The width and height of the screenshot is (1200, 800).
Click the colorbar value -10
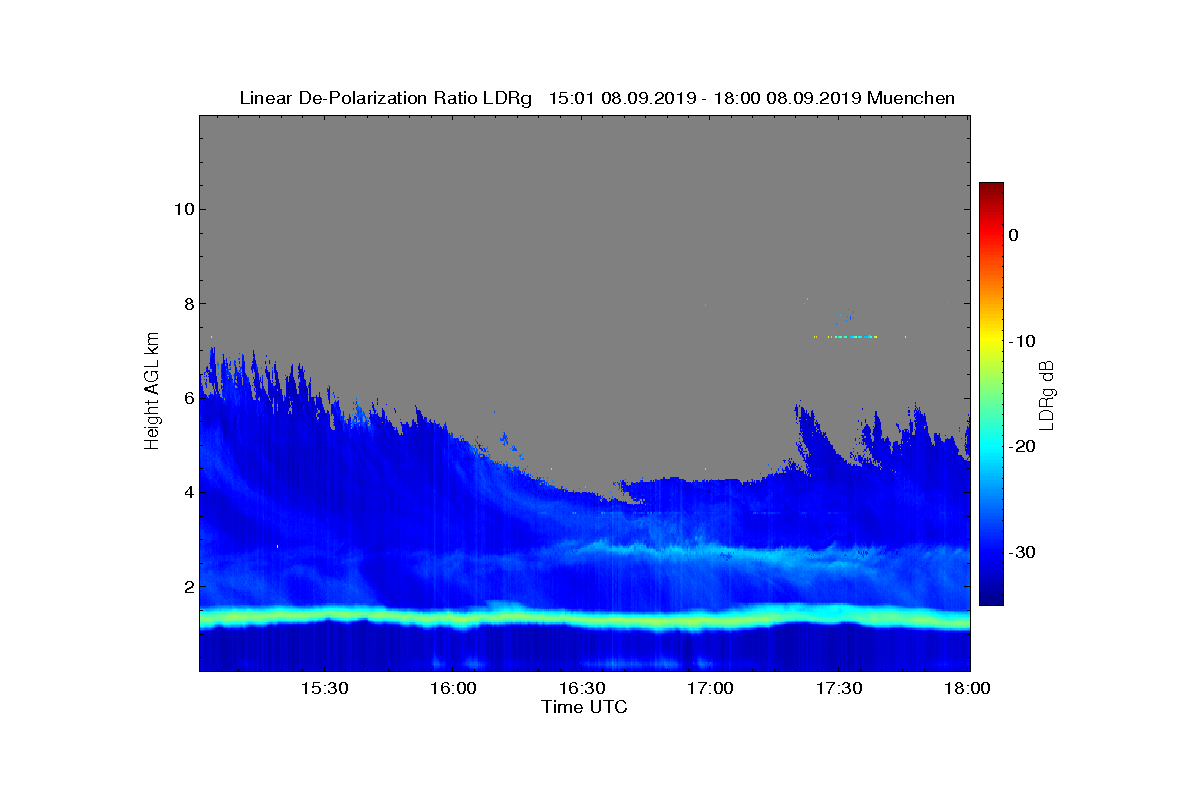[1021, 341]
